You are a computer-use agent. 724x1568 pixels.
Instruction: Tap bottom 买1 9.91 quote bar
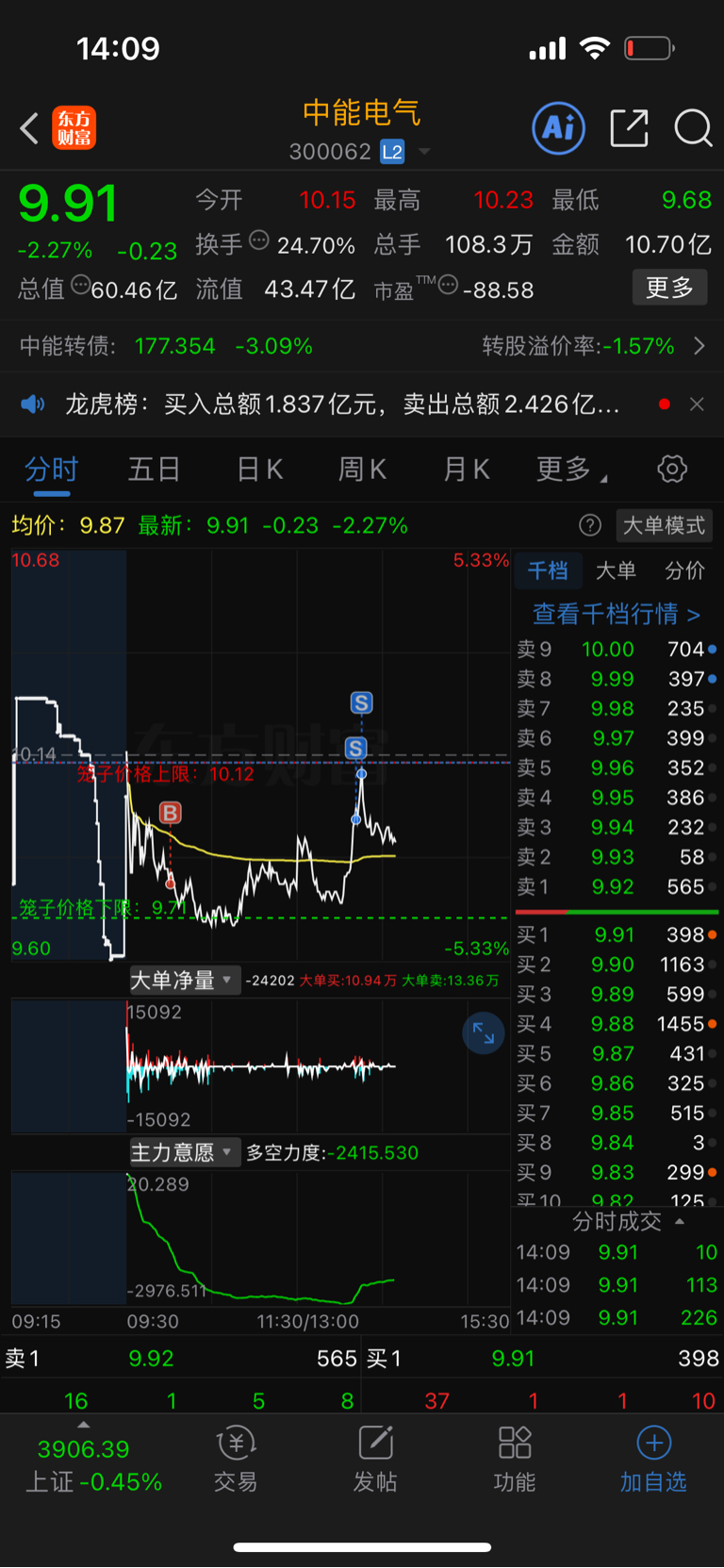coord(543,1359)
